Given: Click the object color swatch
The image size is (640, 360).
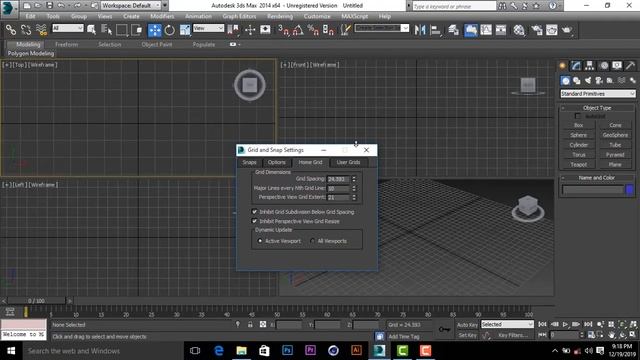Looking at the screenshot, I should pyautogui.click(x=629, y=189).
